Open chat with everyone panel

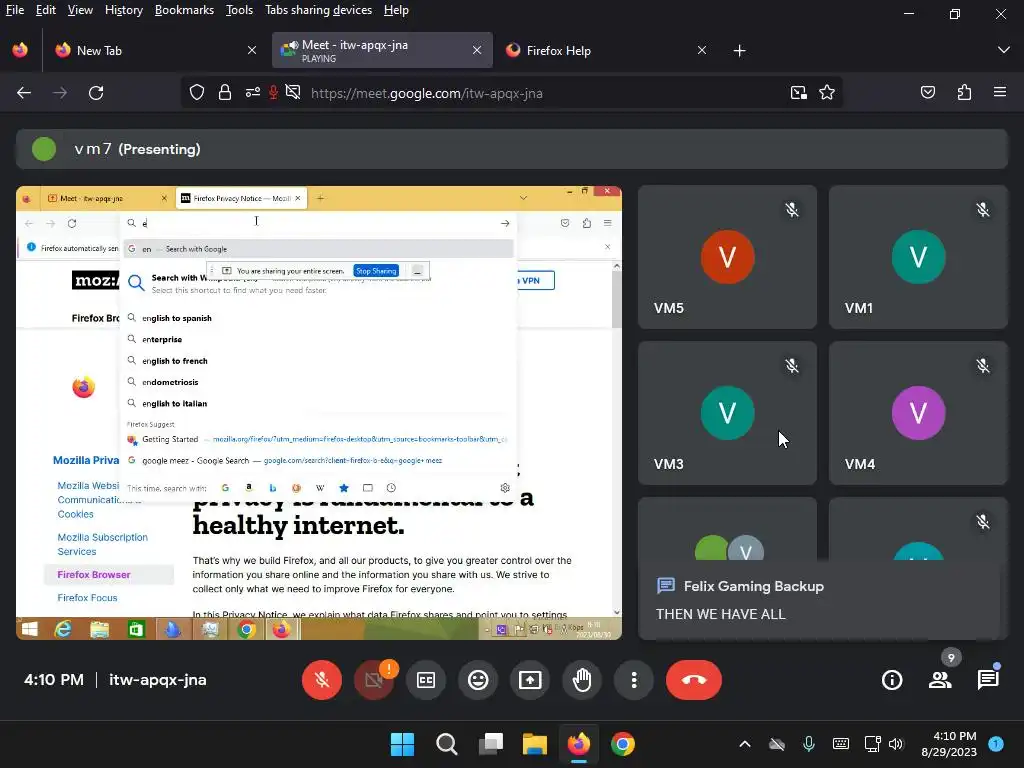pos(987,680)
